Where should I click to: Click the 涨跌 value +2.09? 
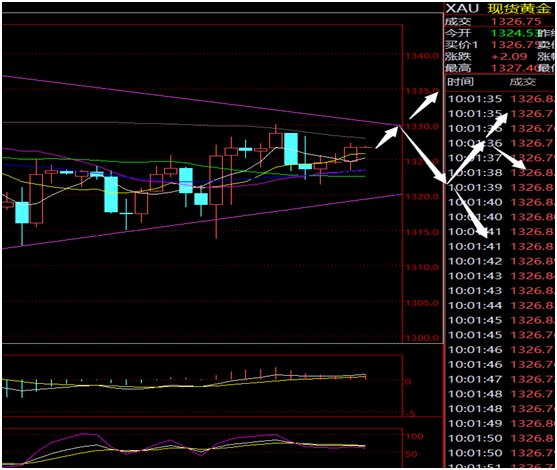509,56
